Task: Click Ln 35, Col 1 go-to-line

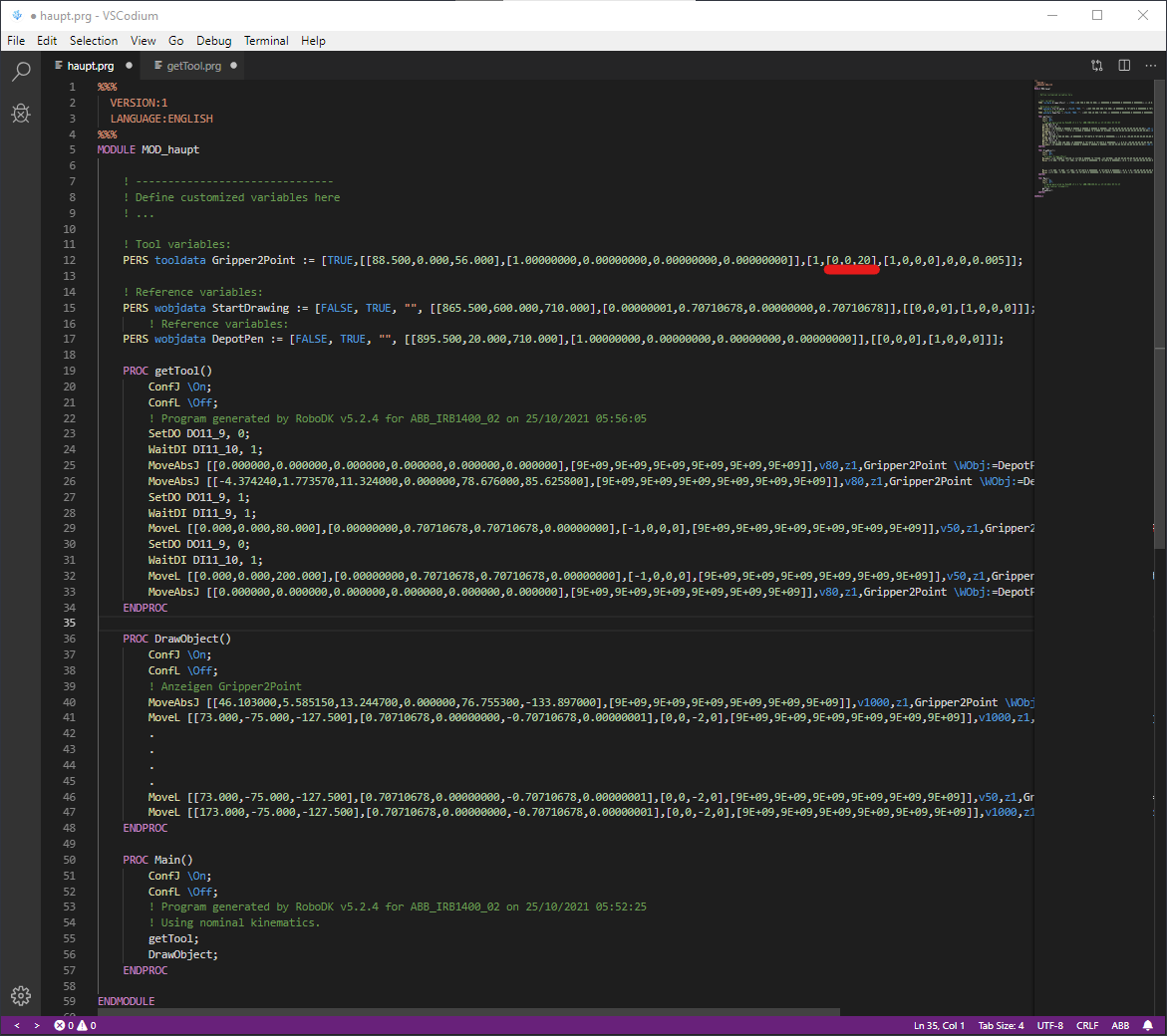Action: point(939,1026)
